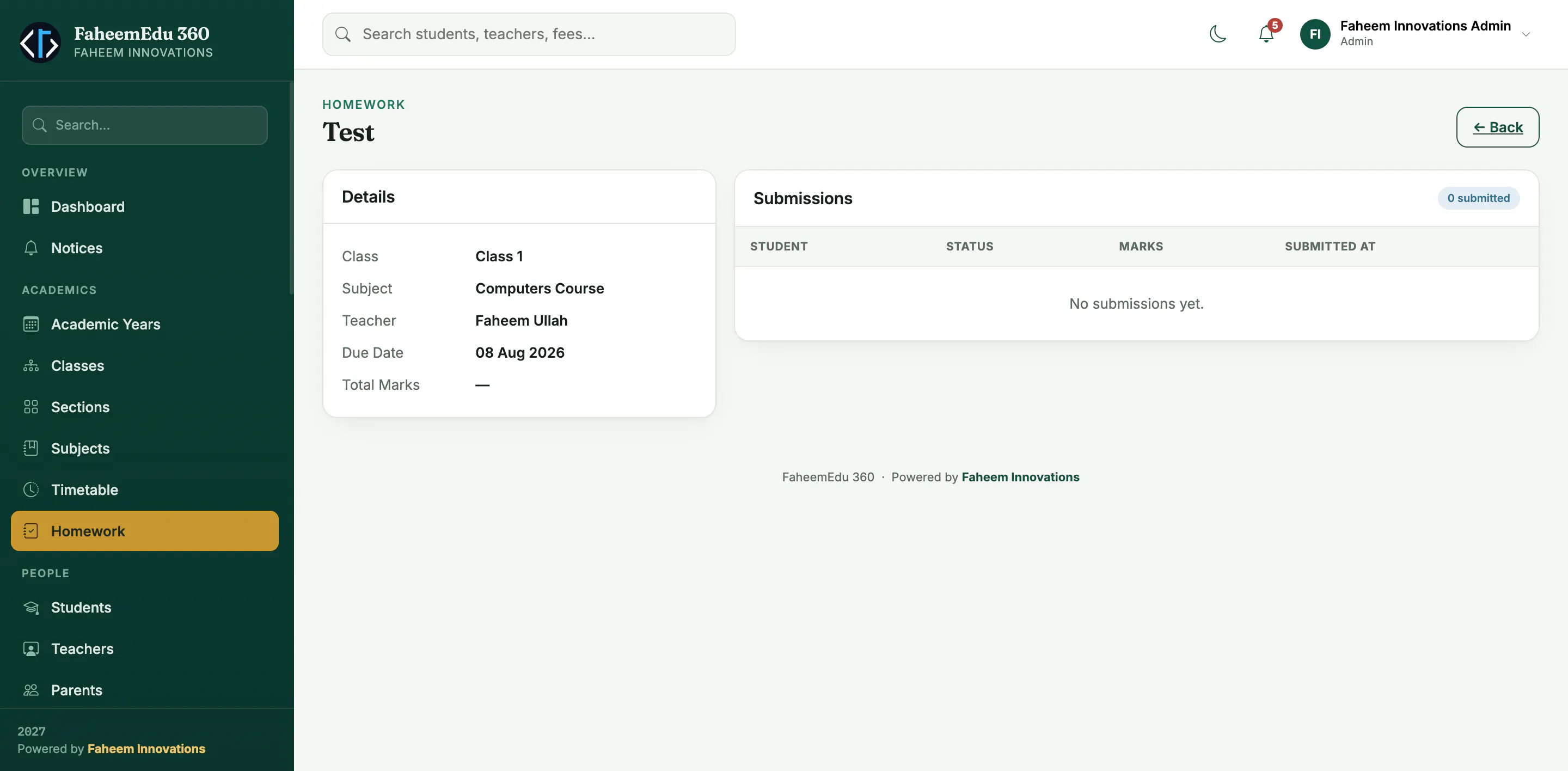
Task: Click the 08 Aug 2026 due date
Action: coord(520,352)
